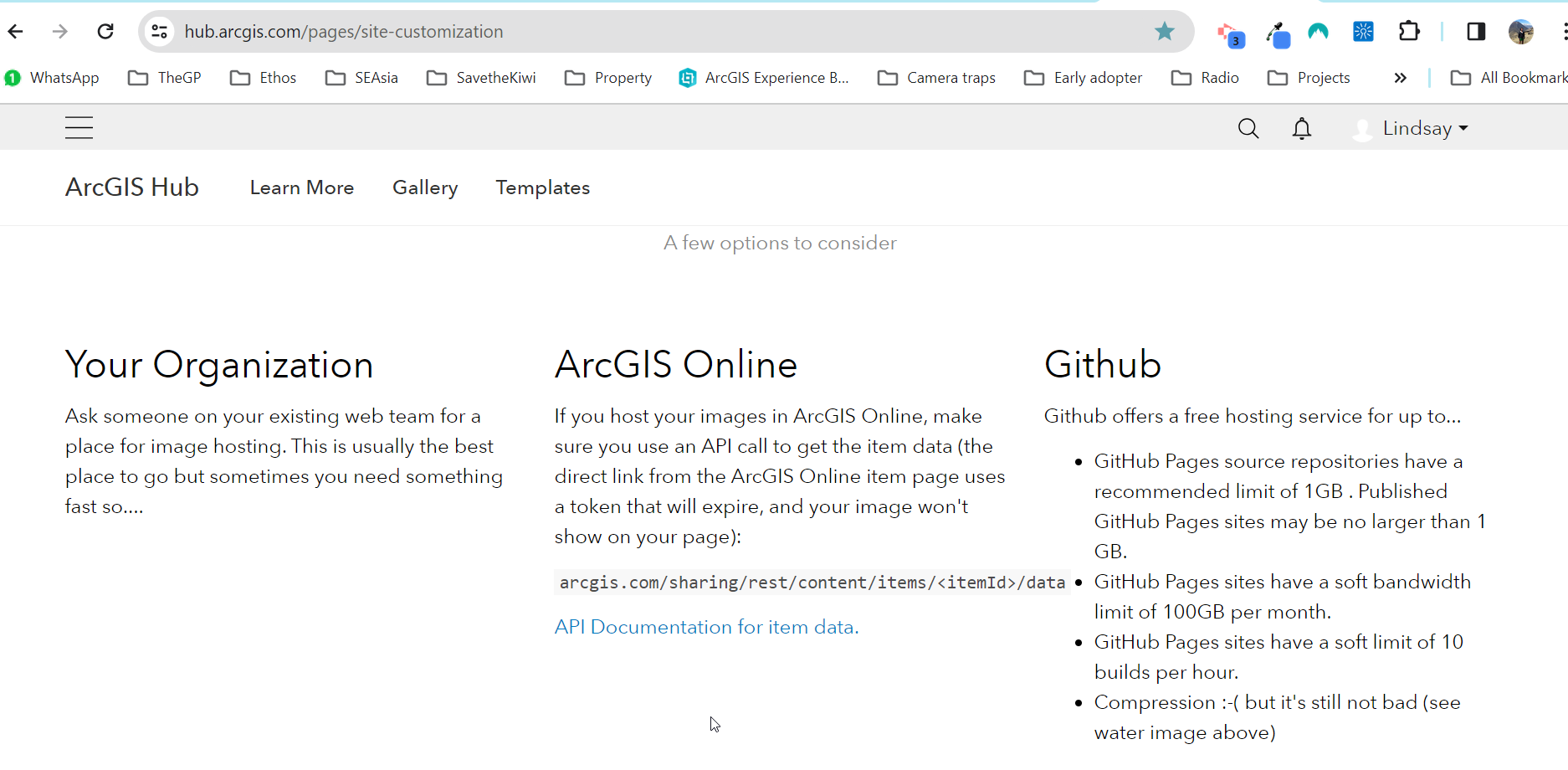
Task: Click the search magnifier icon
Action: coord(1248,128)
